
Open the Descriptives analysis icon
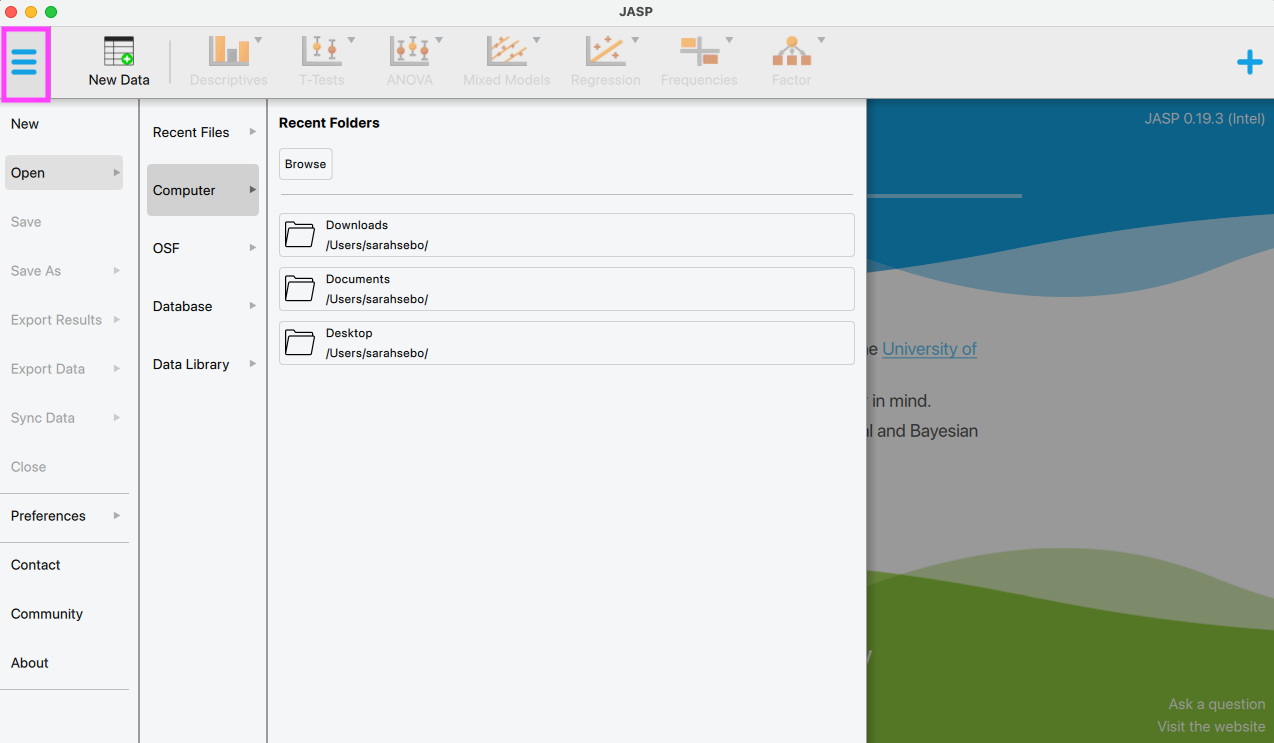pos(229,53)
